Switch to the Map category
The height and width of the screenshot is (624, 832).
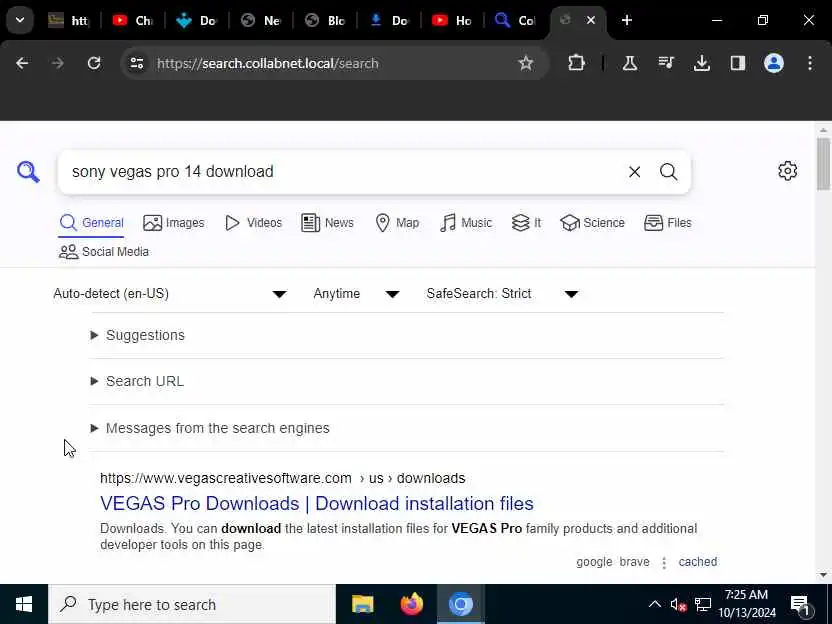(x=397, y=223)
